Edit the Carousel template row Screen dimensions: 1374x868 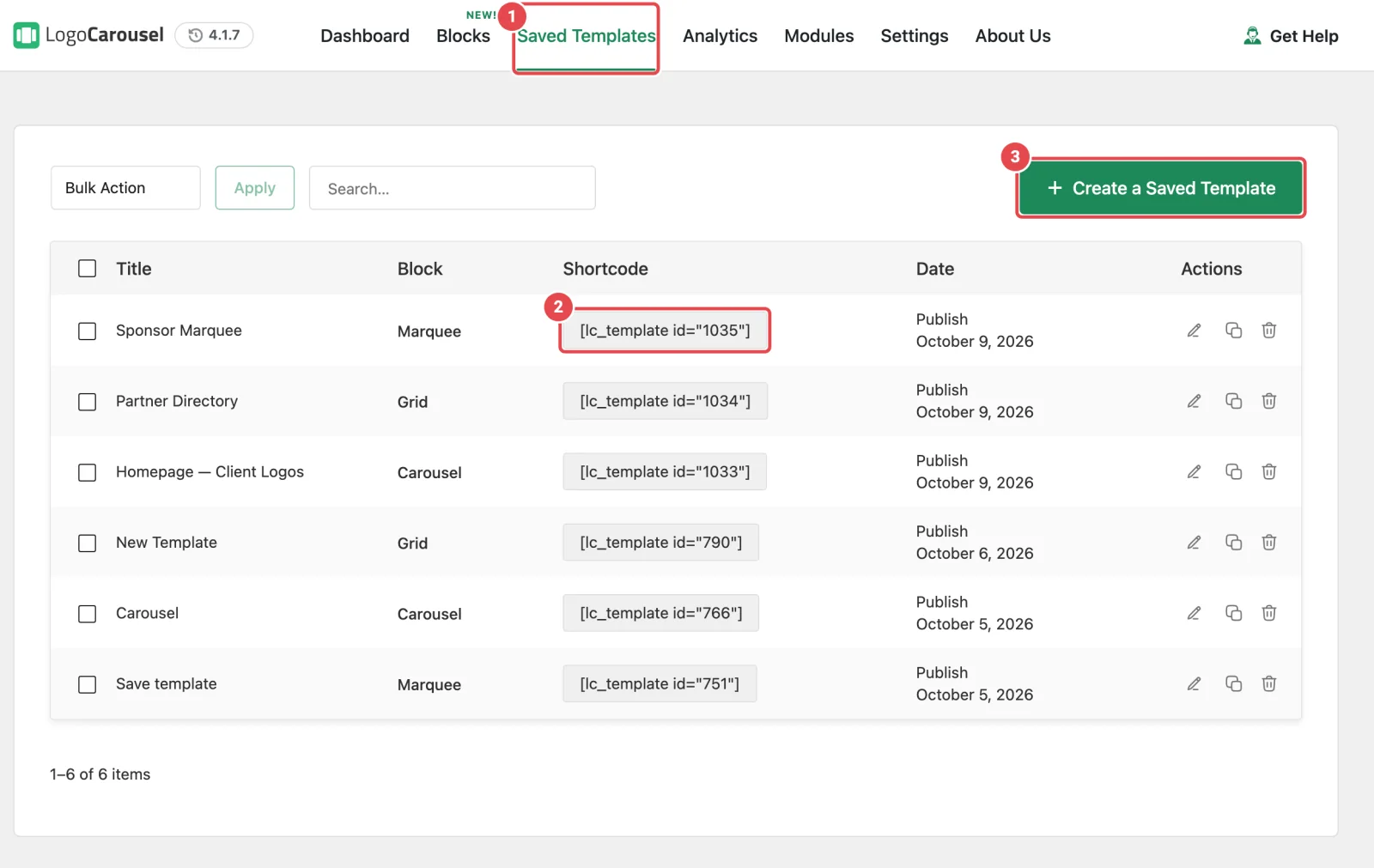[x=1194, y=613]
